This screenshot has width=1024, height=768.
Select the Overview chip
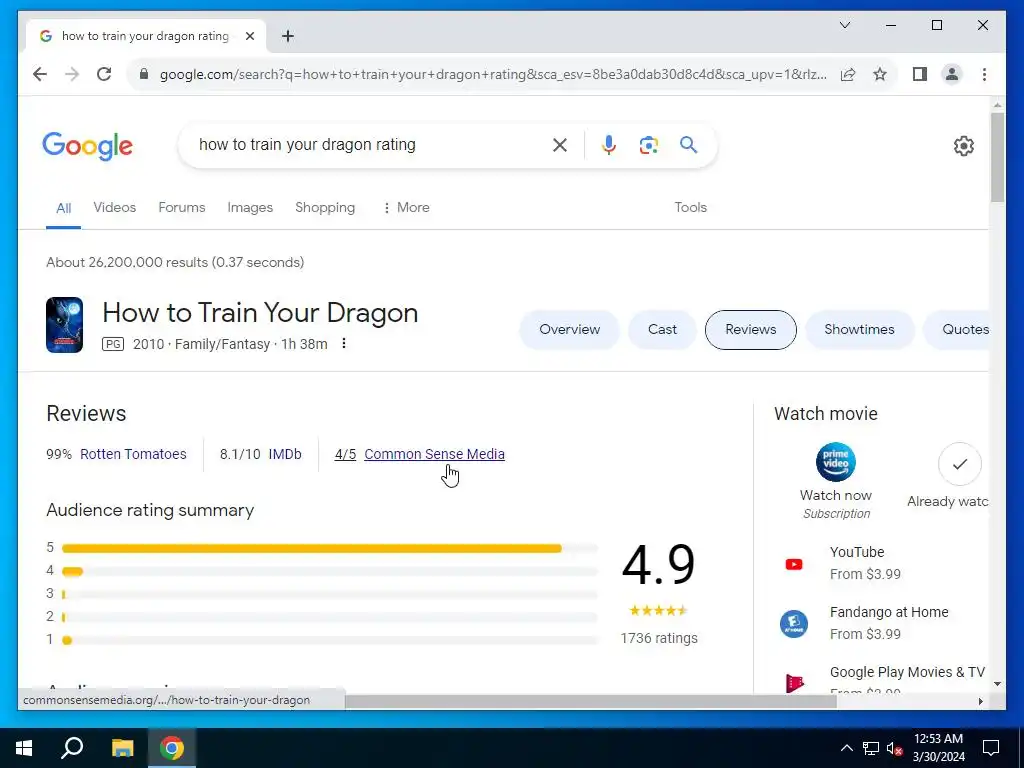pos(569,330)
